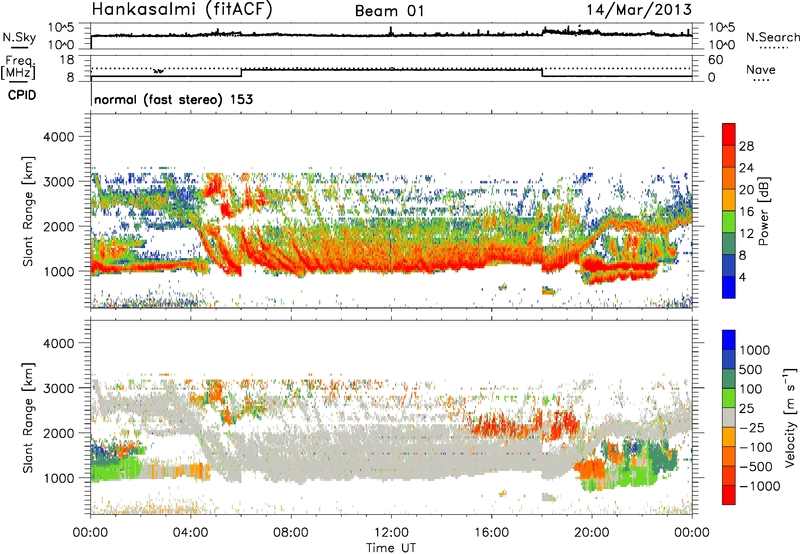Click the Beam 01 label
Viewport: 800px width, 554px height.
pos(389,11)
